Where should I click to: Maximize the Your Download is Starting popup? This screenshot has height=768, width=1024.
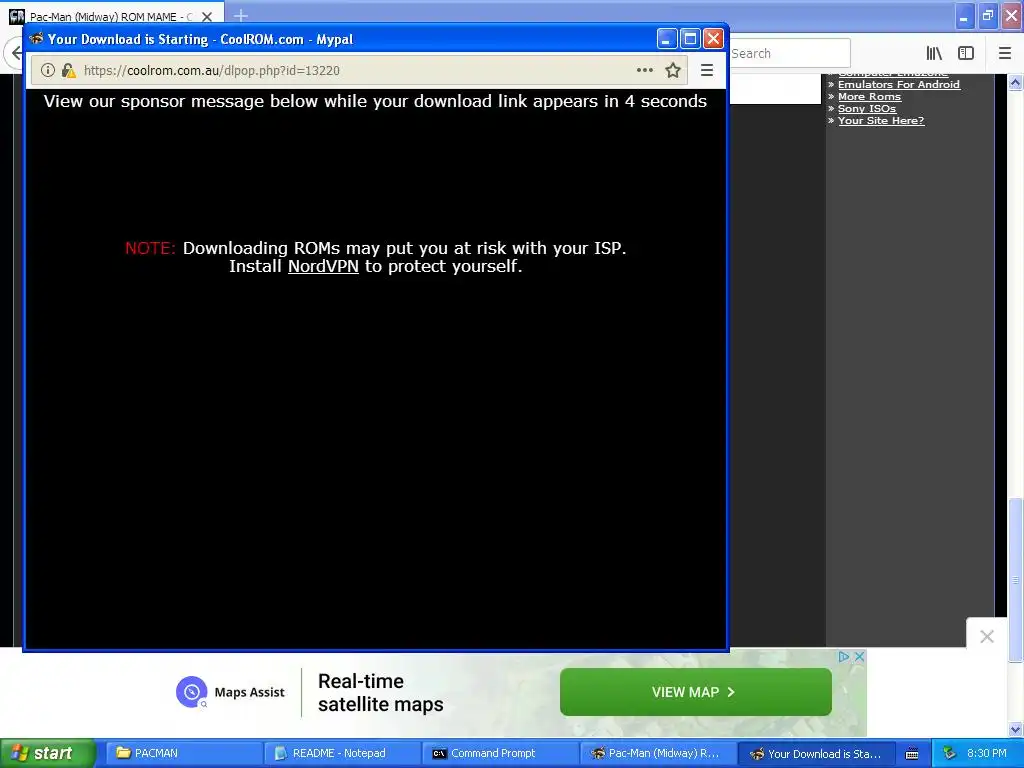point(690,39)
